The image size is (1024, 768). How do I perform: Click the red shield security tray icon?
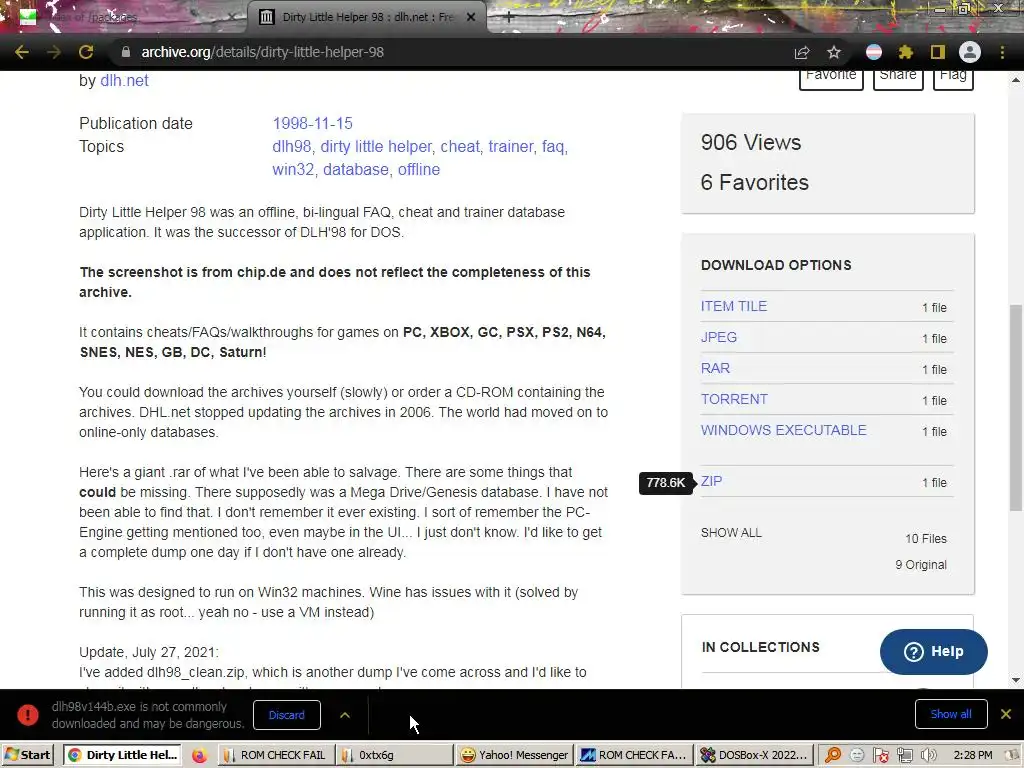(881, 756)
